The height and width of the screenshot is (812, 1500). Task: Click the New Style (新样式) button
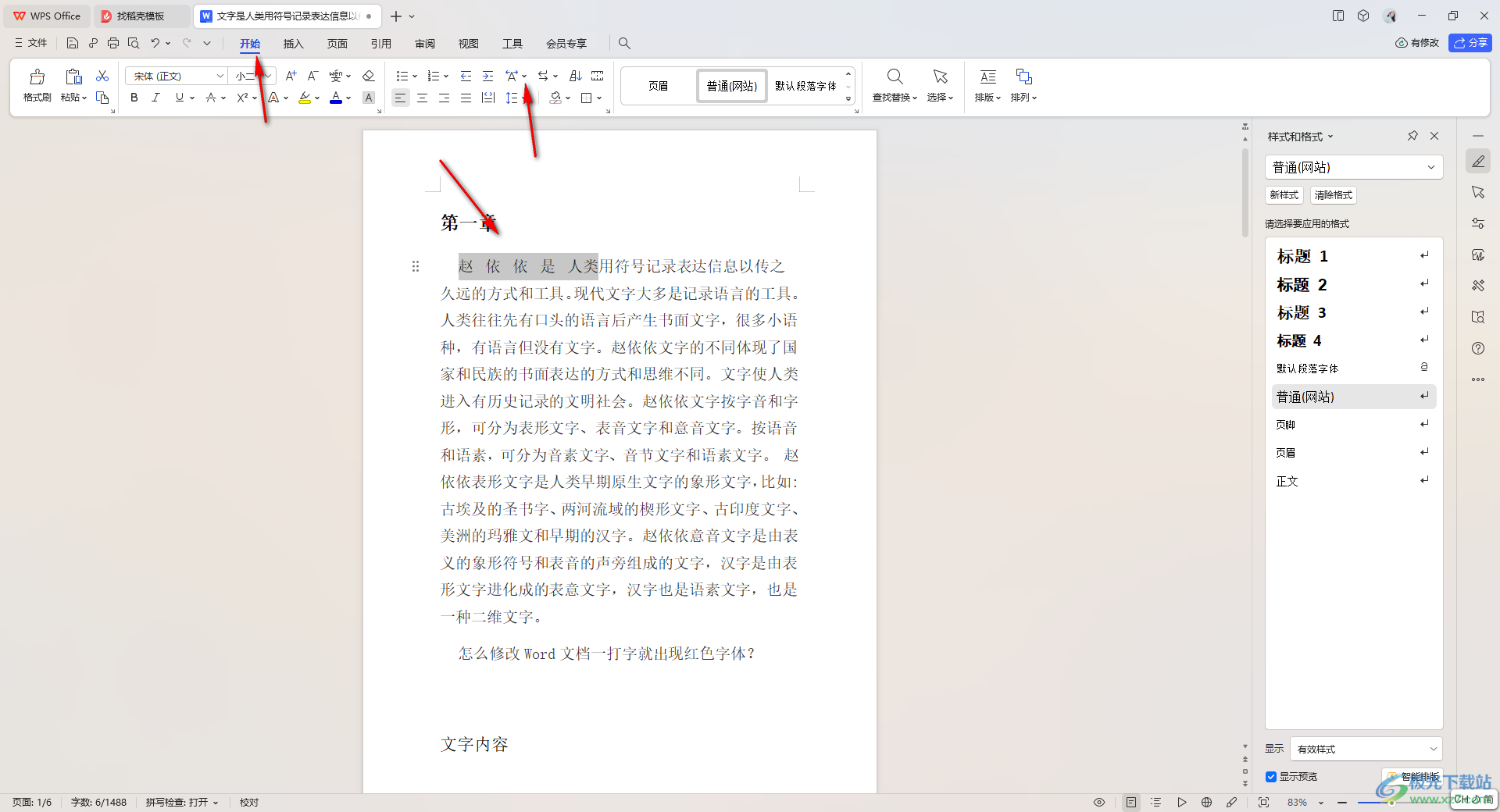point(1284,195)
